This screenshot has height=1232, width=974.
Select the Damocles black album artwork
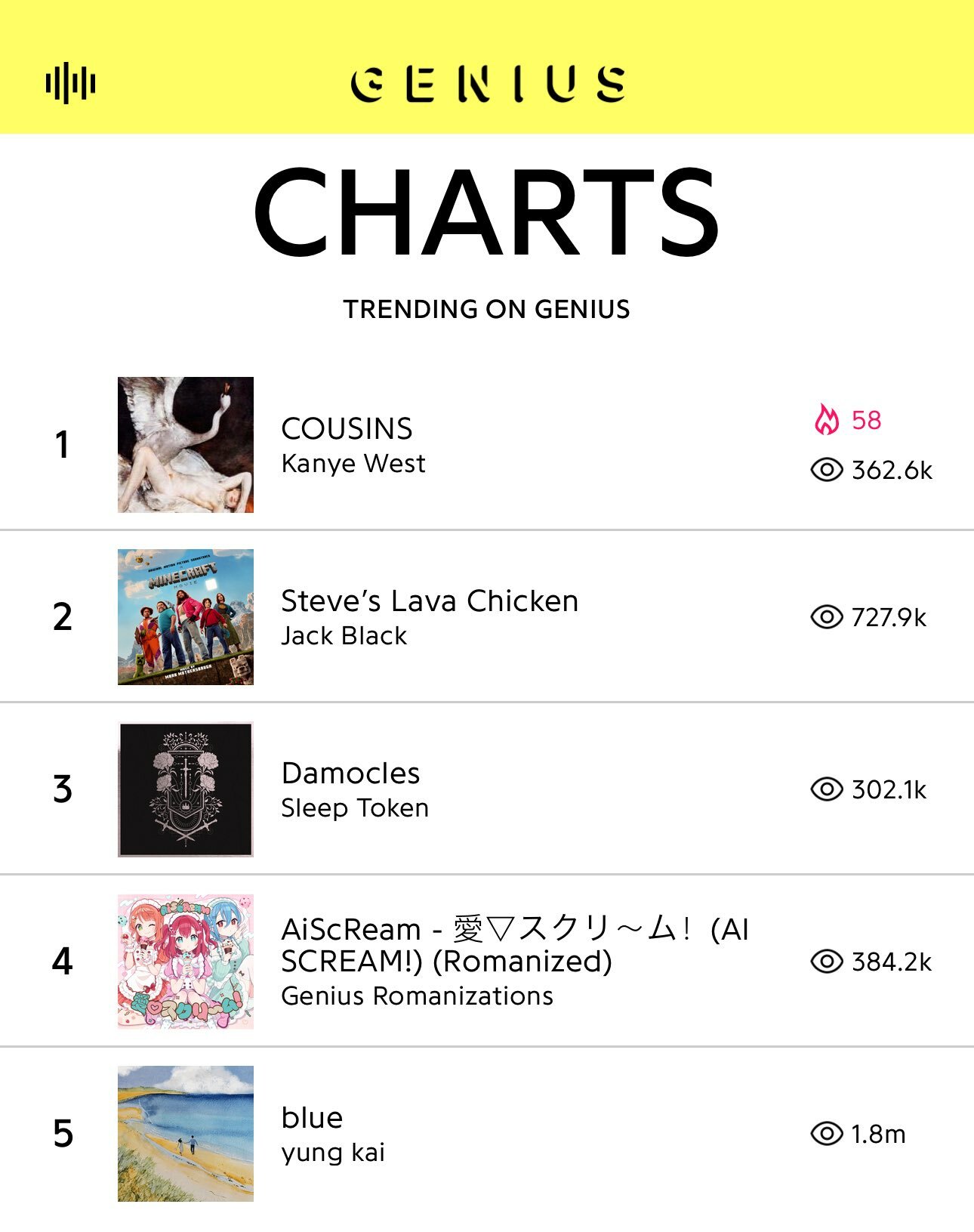tap(186, 789)
